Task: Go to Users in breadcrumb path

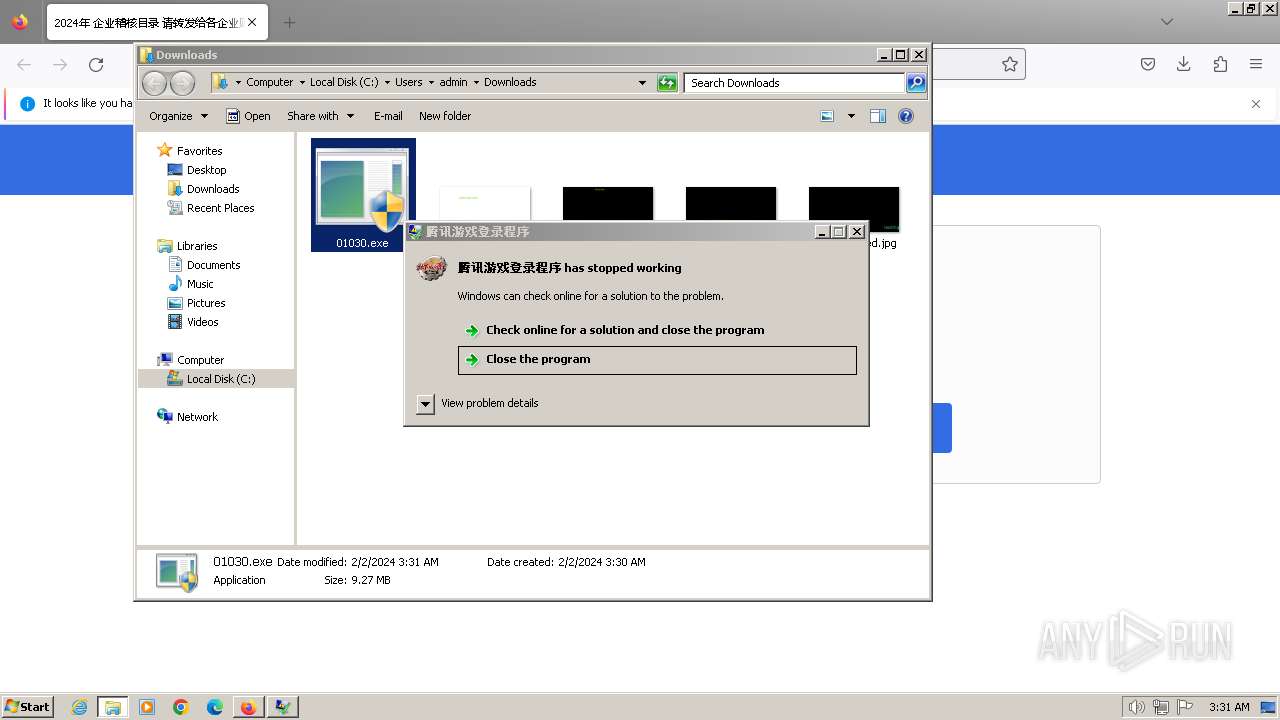Action: (x=409, y=83)
